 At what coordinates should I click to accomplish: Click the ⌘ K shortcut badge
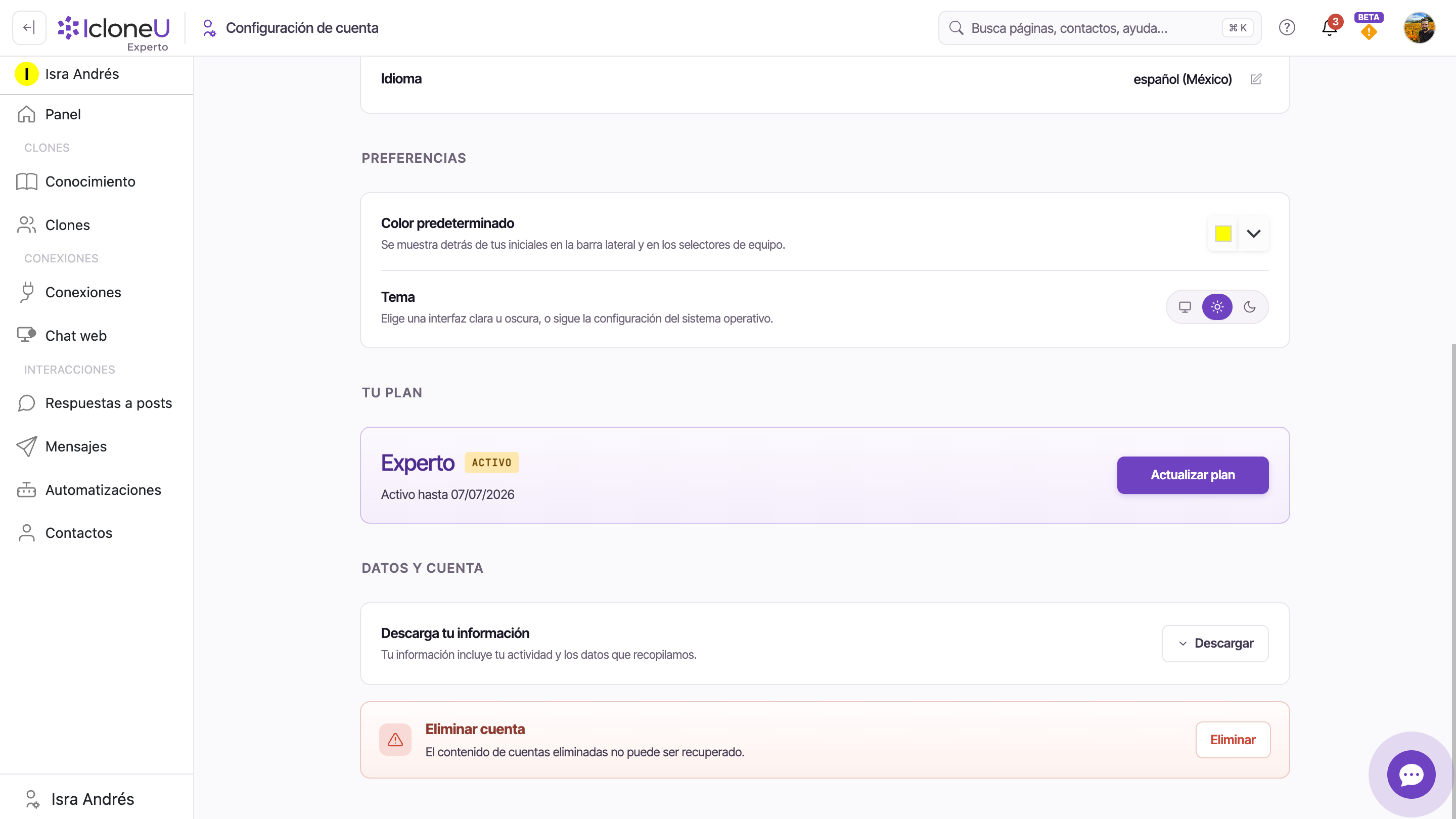click(1238, 28)
